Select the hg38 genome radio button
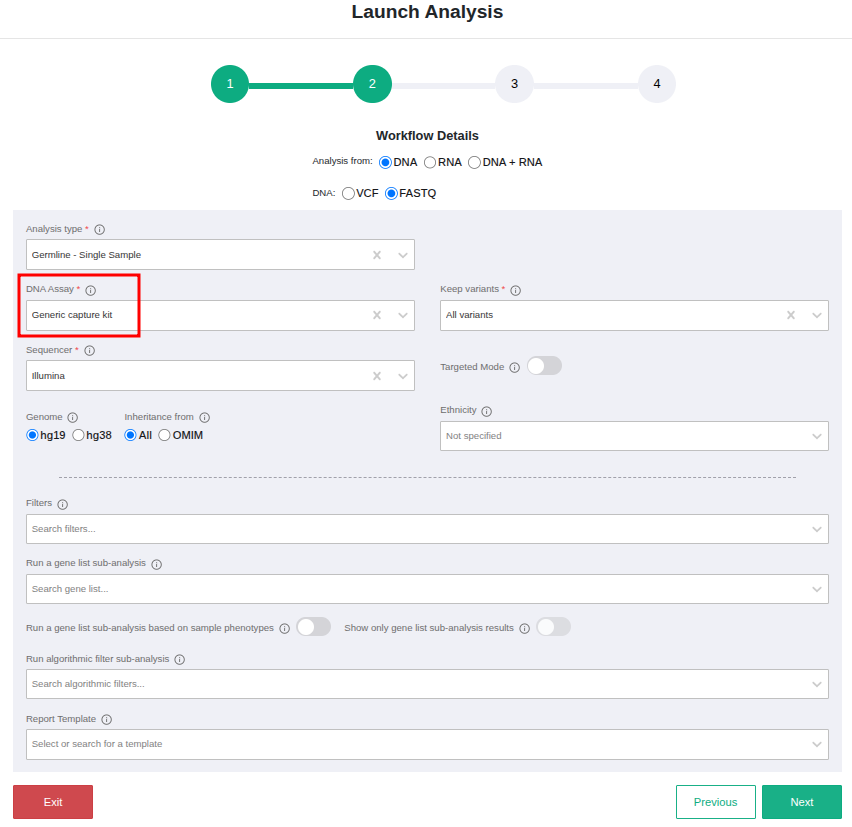Image resolution: width=852 pixels, height=827 pixels. click(79, 435)
